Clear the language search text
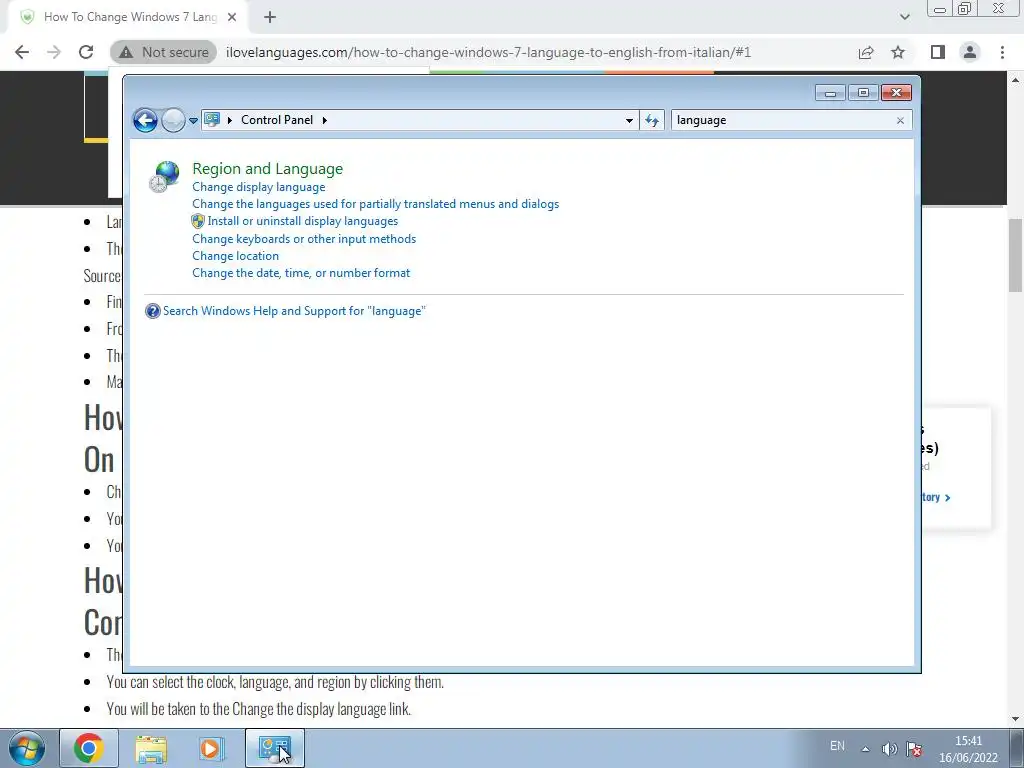The image size is (1024, 768). [x=901, y=120]
